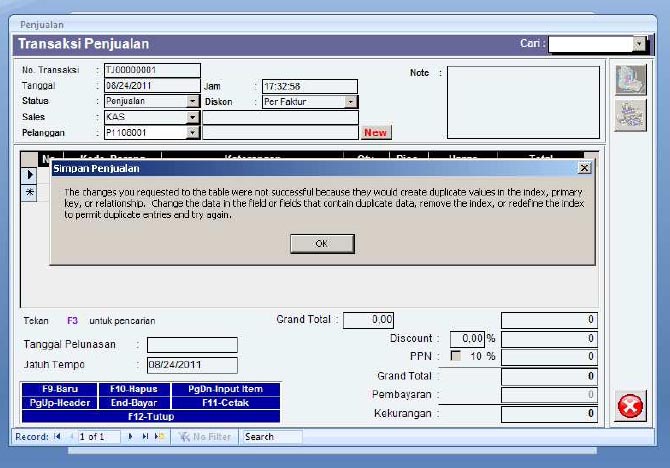Click the top icon button beside Note
The height and width of the screenshot is (468, 670).
coord(628,82)
